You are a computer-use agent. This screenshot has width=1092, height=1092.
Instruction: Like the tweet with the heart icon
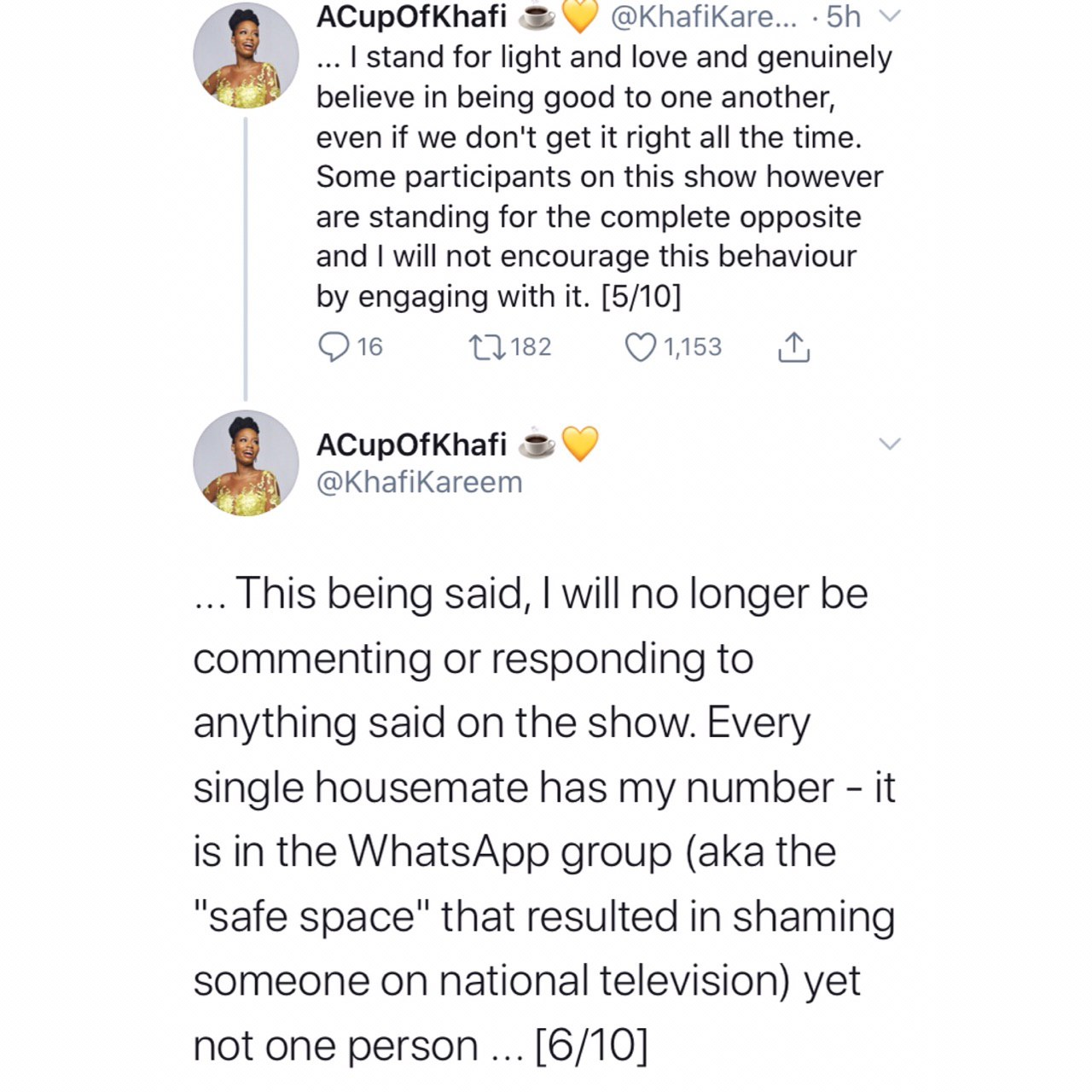pos(641,347)
